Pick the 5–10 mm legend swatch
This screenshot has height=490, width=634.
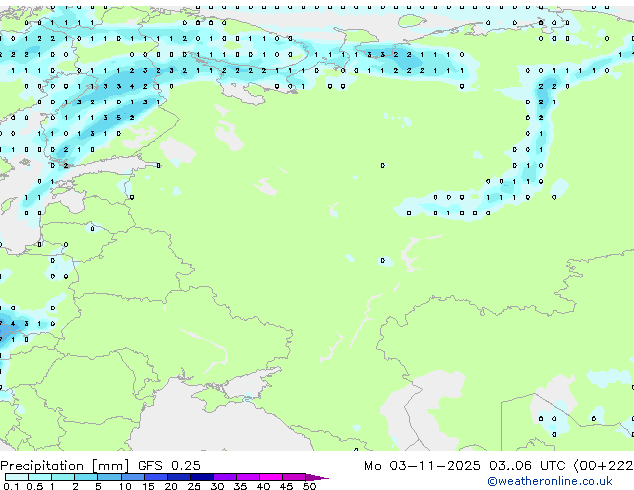pos(109,477)
